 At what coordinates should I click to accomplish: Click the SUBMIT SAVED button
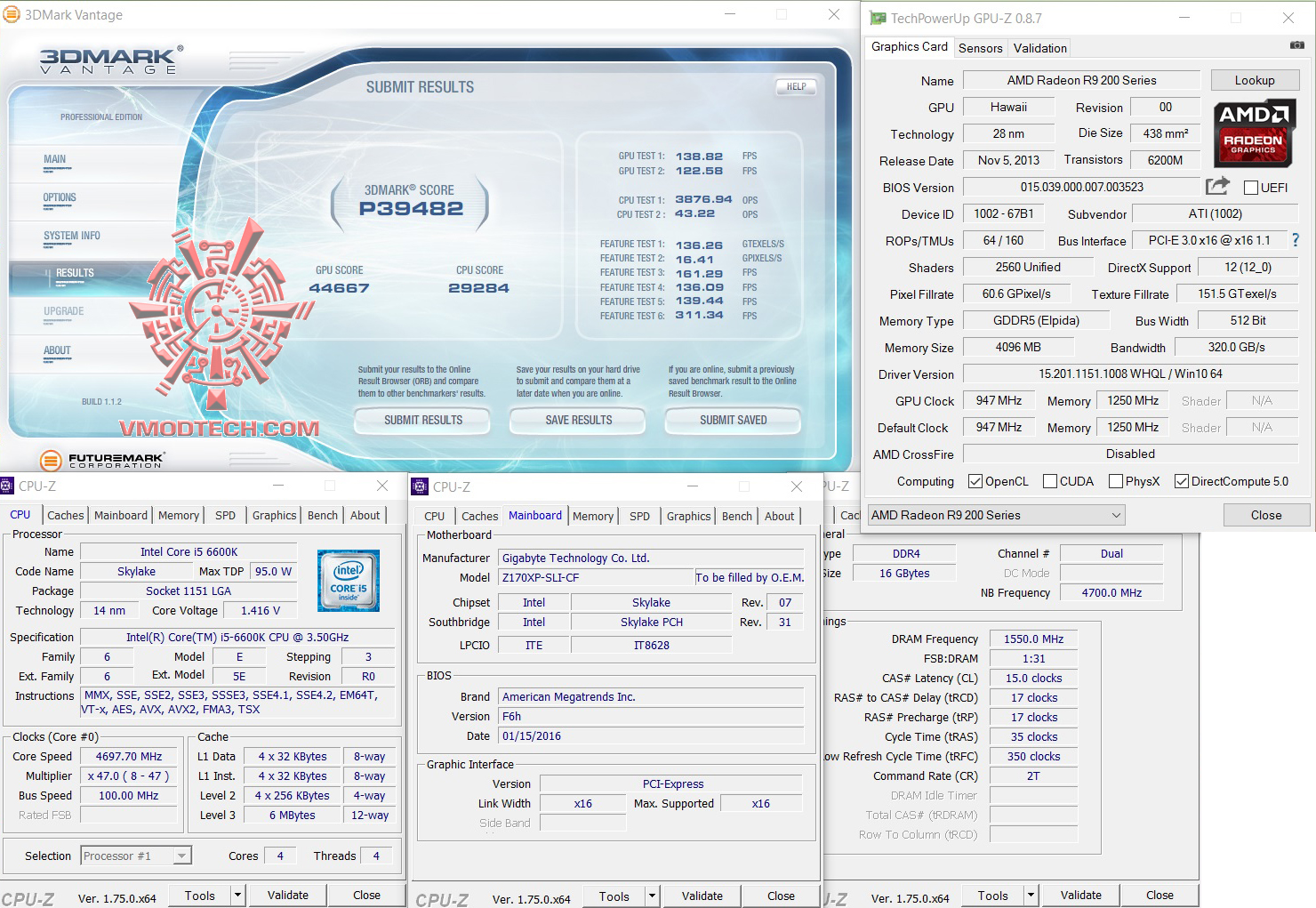[x=734, y=420]
